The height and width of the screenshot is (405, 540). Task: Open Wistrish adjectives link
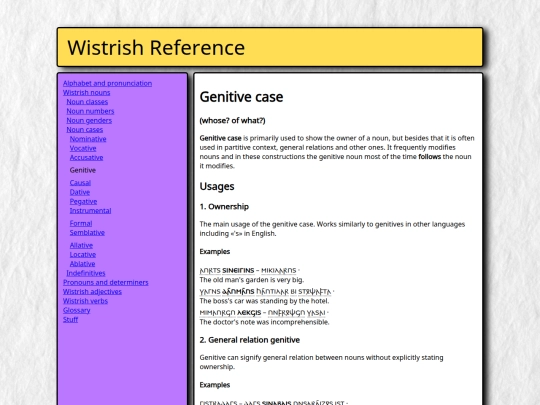(92, 292)
